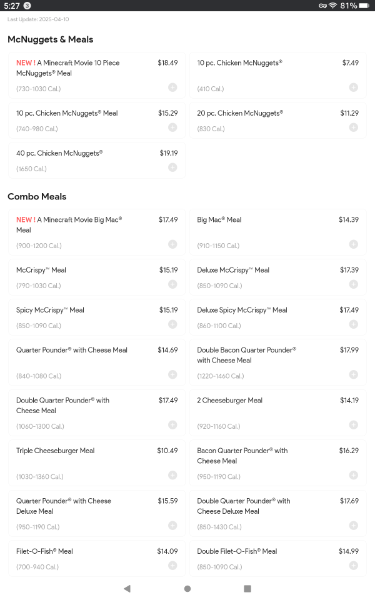Screen dimensions: 375x600
Task: Open Double Bacon Quarter Pounder with Cheese Meal
Action: (x=278, y=363)
